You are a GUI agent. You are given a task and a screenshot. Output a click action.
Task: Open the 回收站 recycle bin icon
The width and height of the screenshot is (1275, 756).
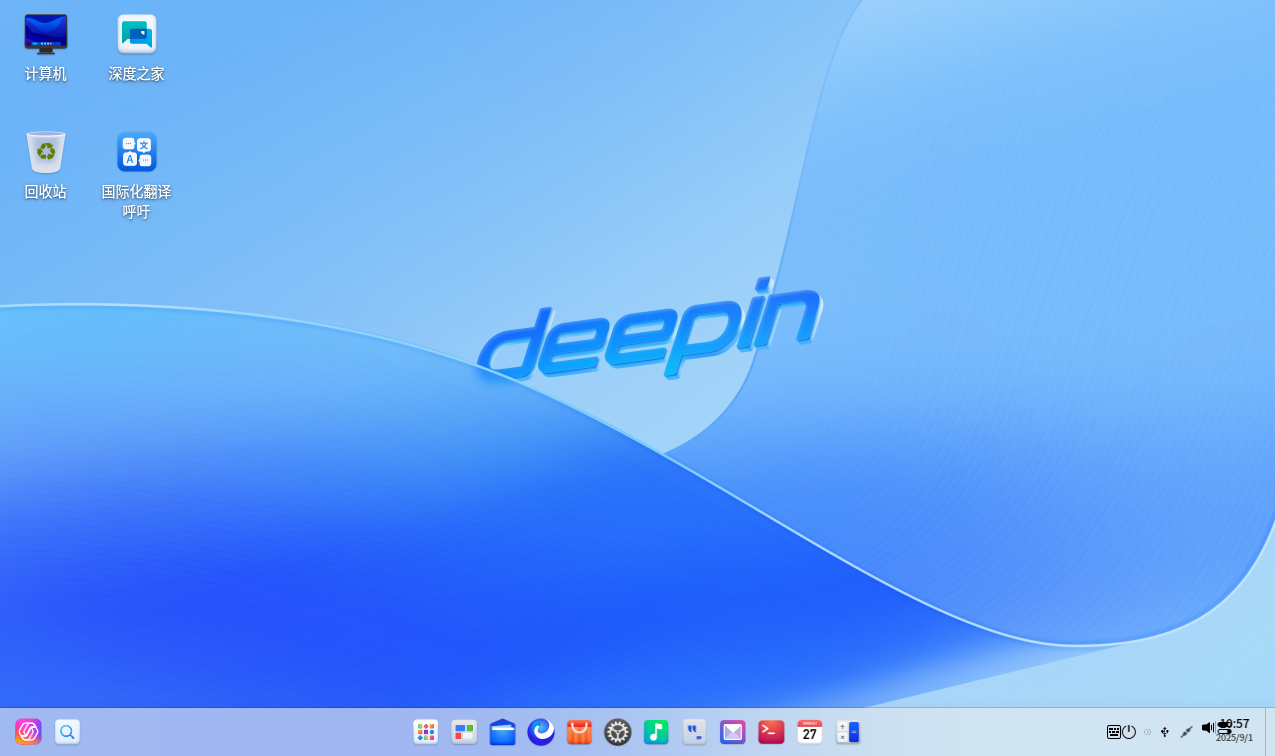46,165
